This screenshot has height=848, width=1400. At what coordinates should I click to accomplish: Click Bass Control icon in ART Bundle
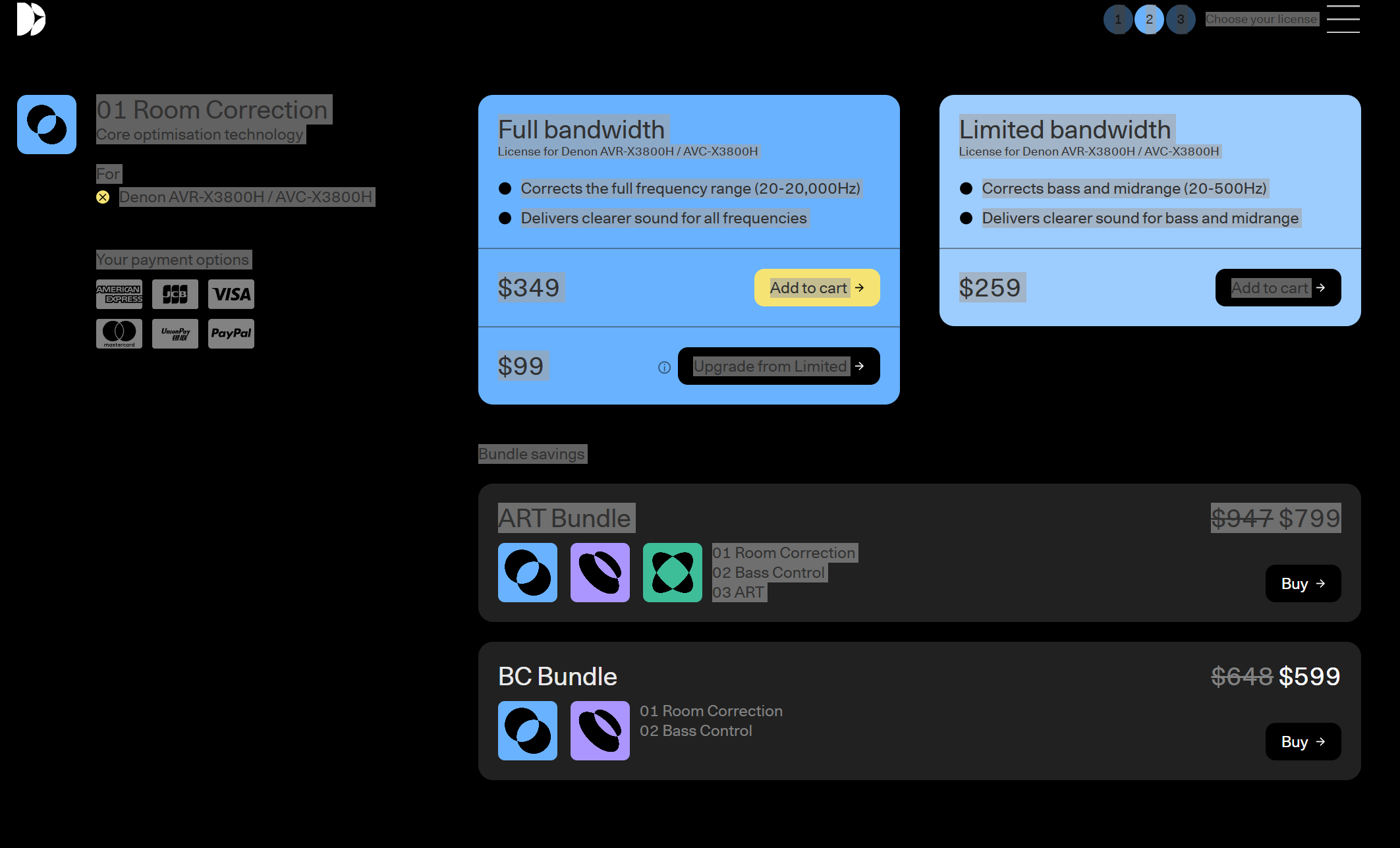(x=600, y=573)
